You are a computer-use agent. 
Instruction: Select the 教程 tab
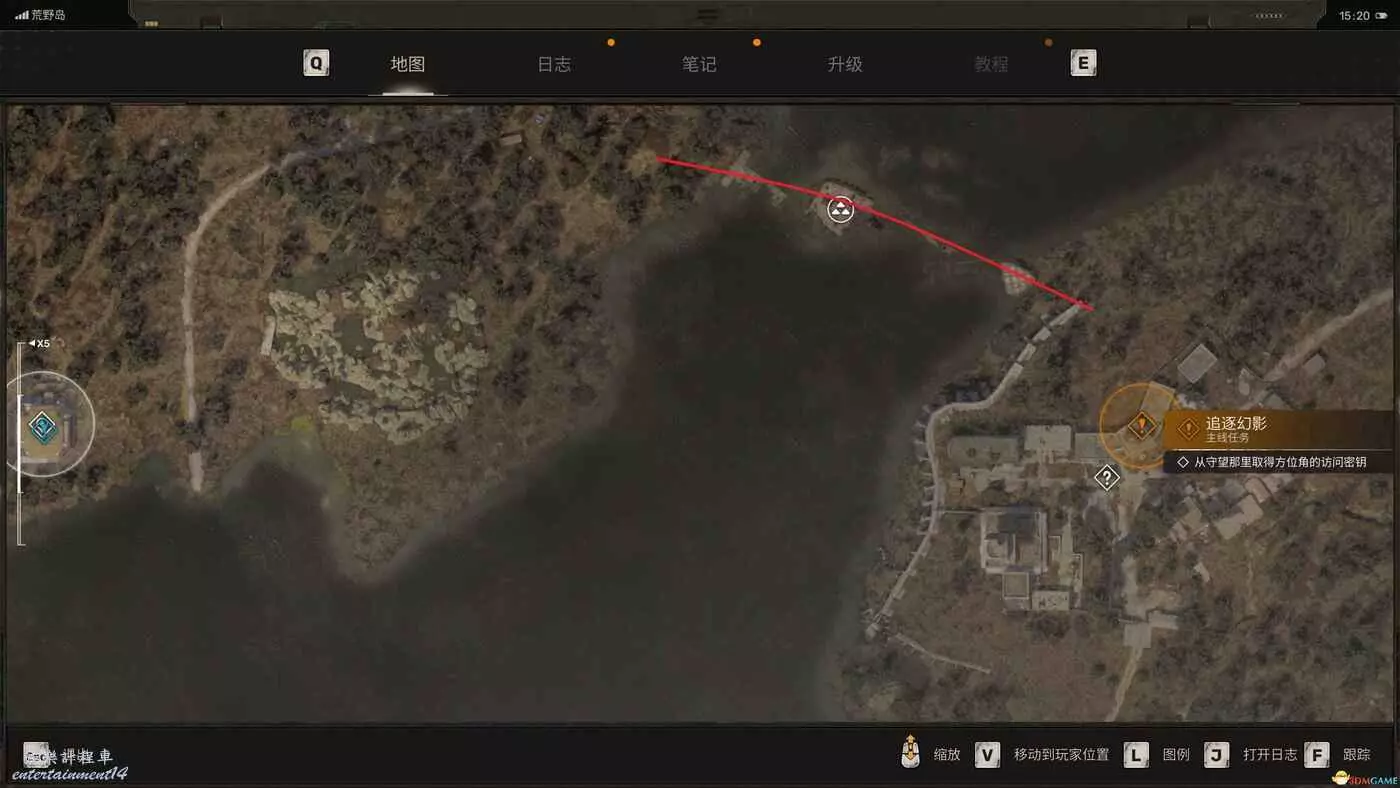pos(991,64)
